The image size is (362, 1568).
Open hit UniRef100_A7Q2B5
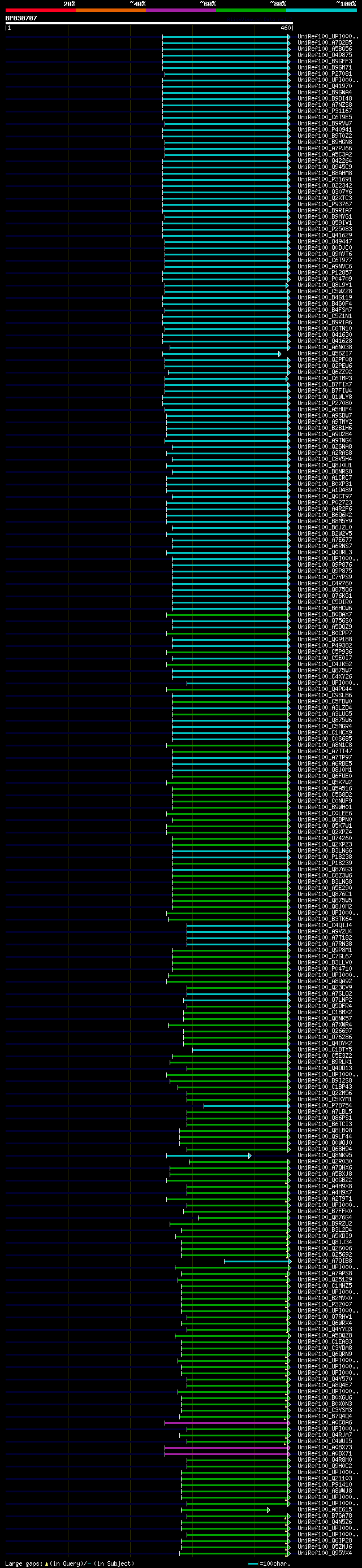click(324, 42)
